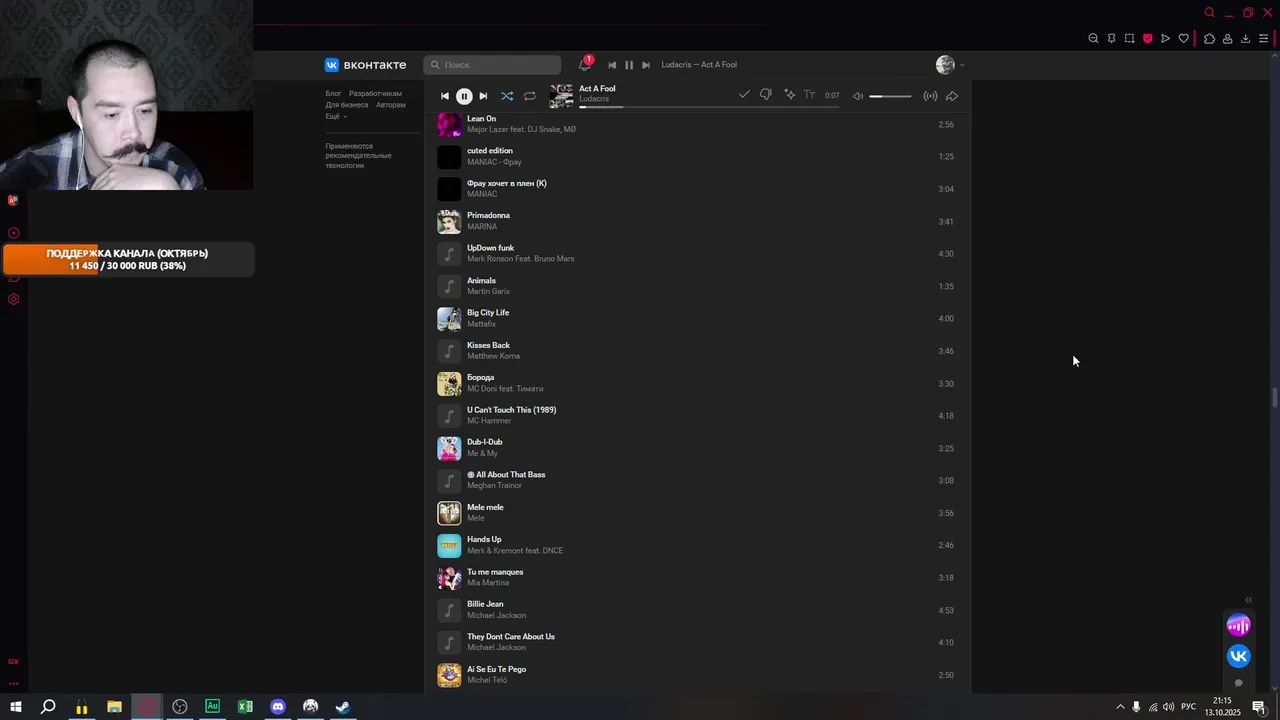Next track in header mini player
This screenshot has height=720, width=1280.
point(646,65)
